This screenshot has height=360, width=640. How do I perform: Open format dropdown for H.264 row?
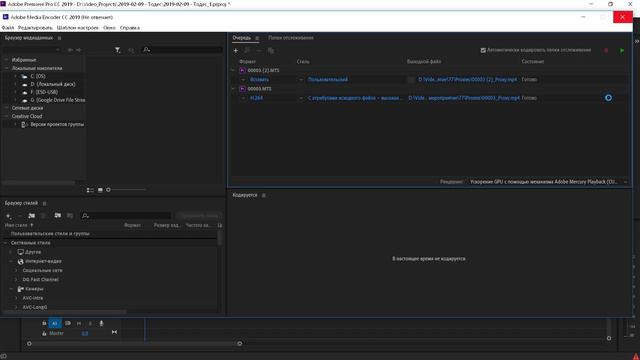point(244,98)
